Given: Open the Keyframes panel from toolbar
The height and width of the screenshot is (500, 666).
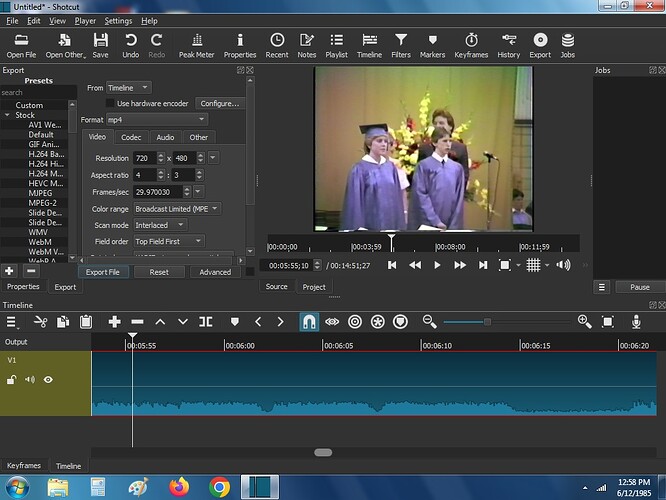Looking at the screenshot, I should [471, 46].
